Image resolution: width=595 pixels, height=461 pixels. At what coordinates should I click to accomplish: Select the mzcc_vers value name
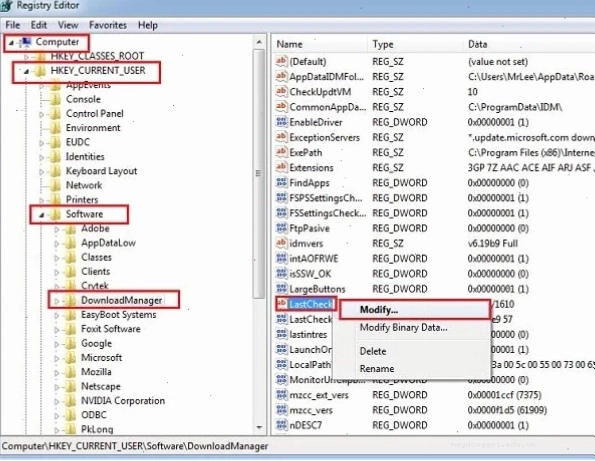point(311,411)
